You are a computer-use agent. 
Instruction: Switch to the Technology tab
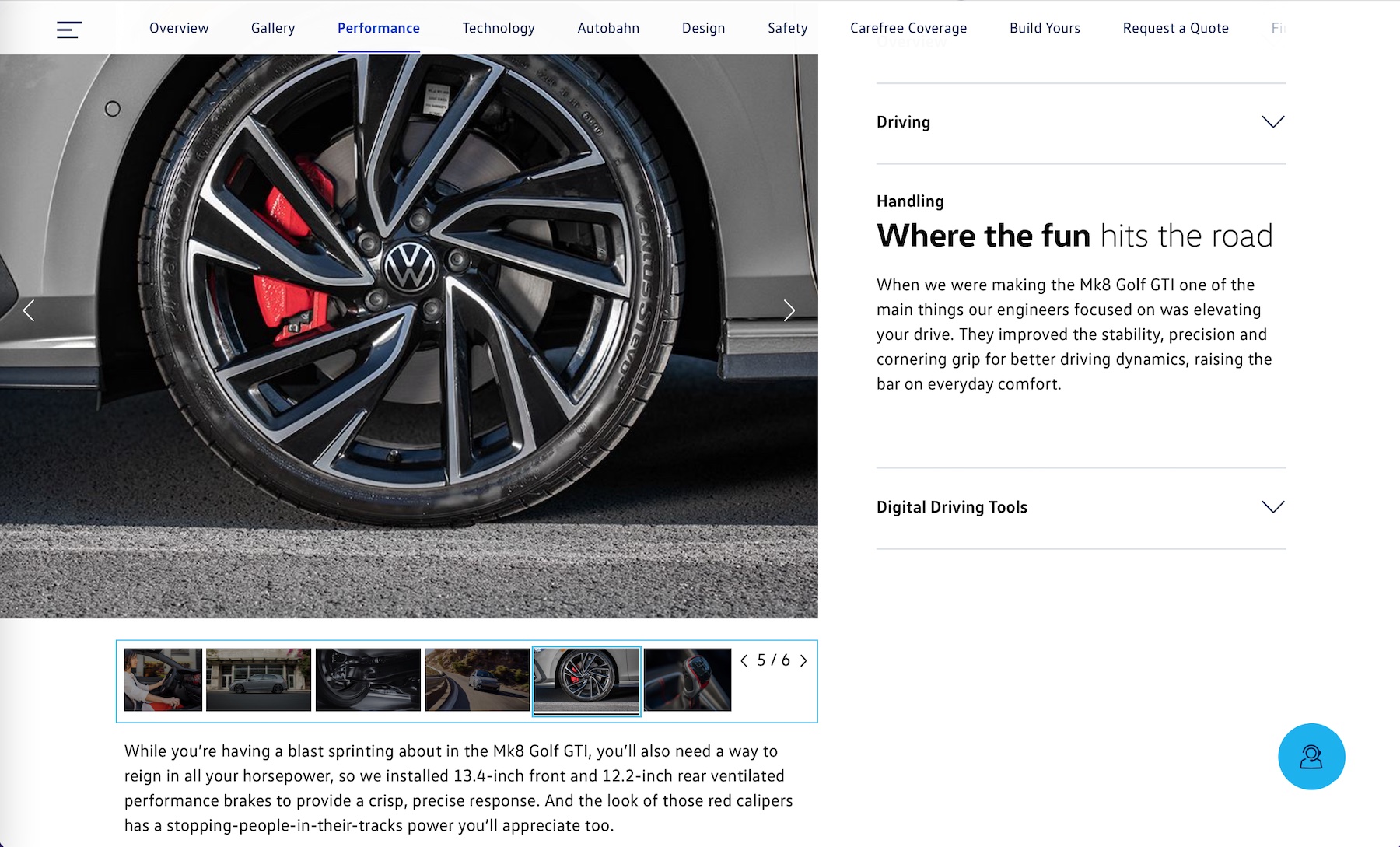coord(499,28)
